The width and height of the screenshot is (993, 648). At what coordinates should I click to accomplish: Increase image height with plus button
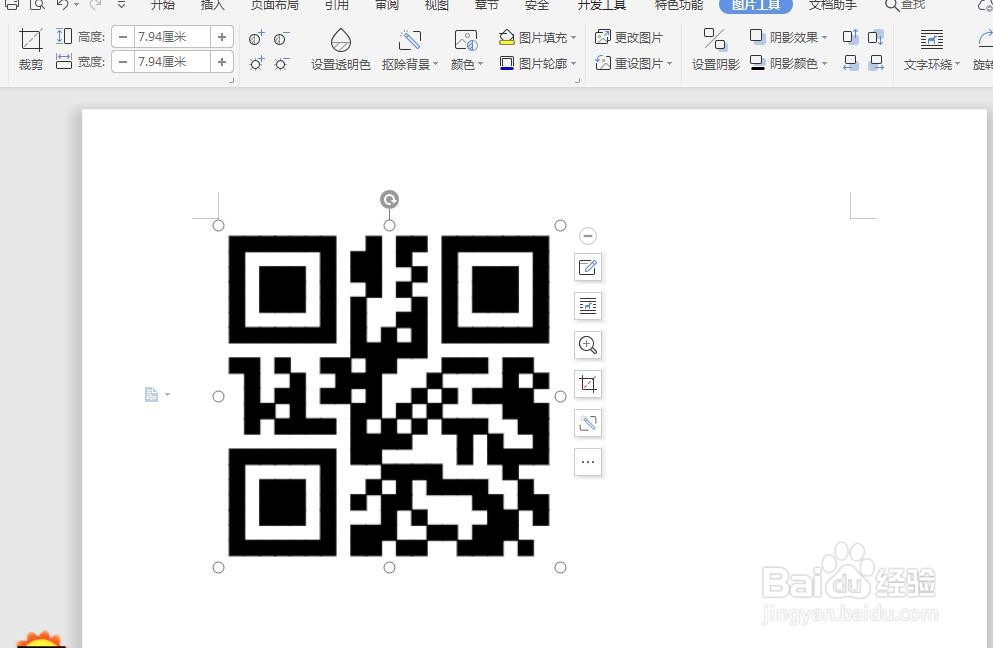click(222, 37)
